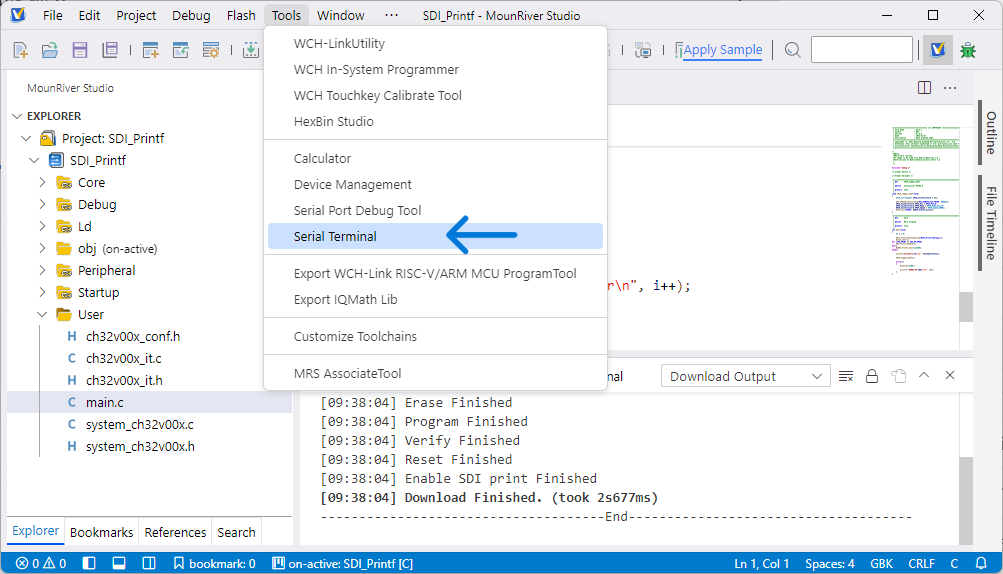Click the green bug debug icon
The width and height of the screenshot is (1003, 574).
point(968,50)
